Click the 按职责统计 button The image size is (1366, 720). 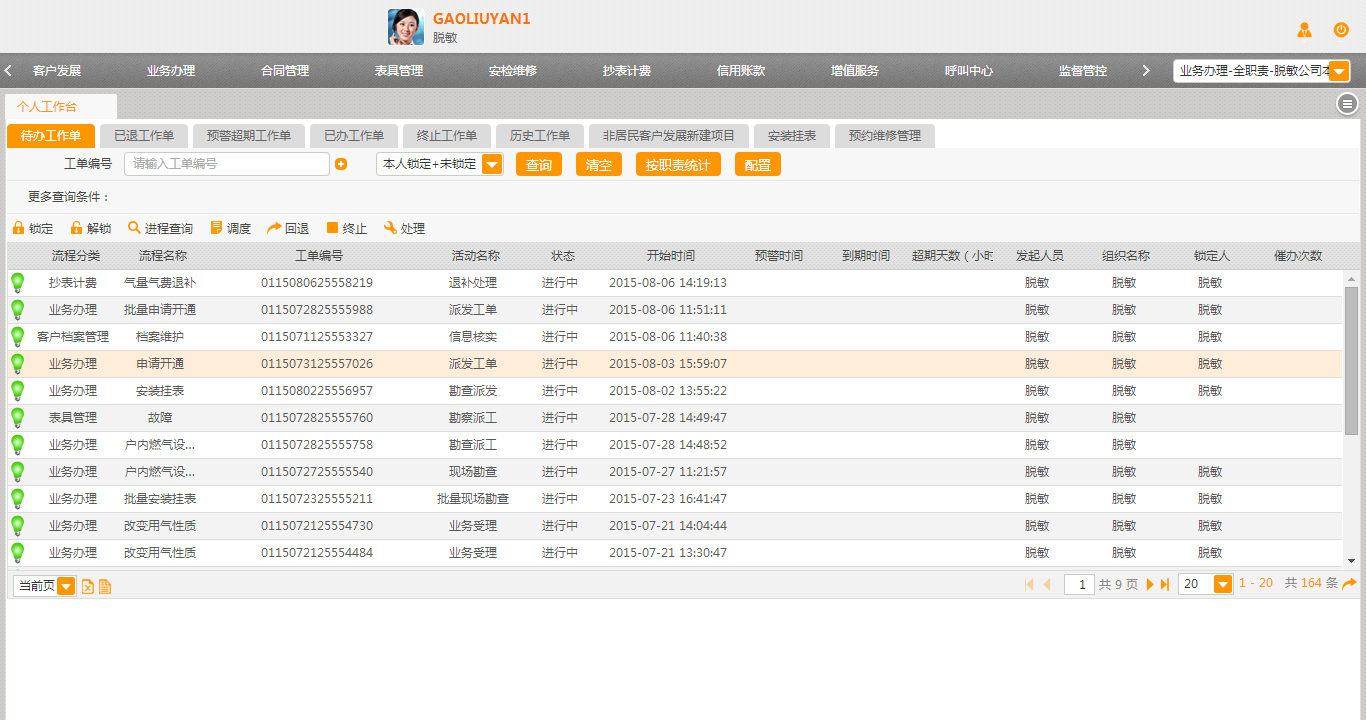pyautogui.click(x=678, y=165)
